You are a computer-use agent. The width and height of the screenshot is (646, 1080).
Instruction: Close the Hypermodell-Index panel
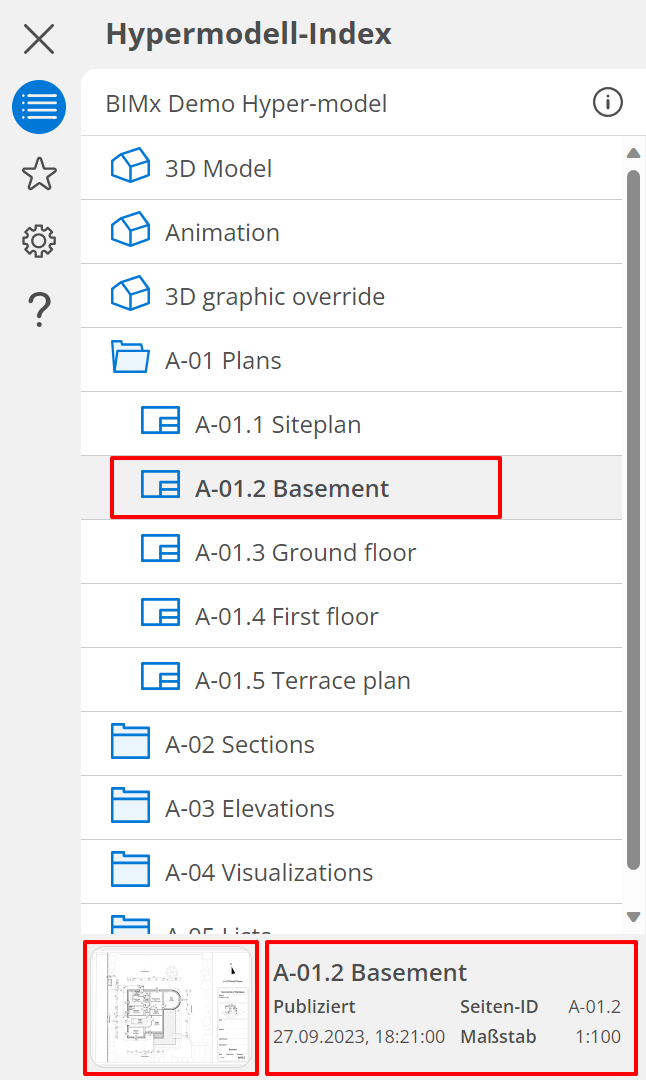tap(39, 39)
